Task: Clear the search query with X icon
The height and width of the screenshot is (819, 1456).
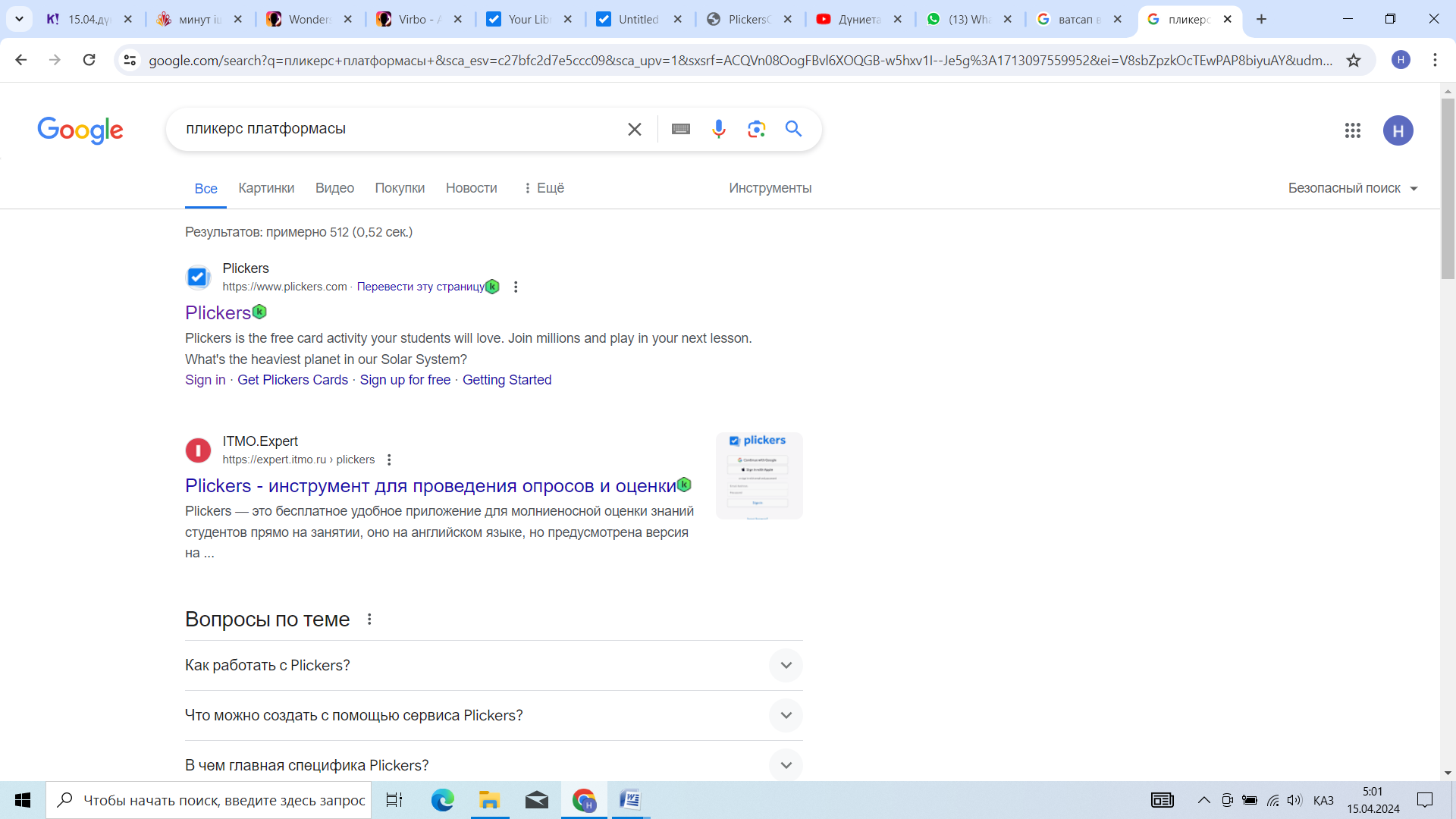Action: (635, 130)
